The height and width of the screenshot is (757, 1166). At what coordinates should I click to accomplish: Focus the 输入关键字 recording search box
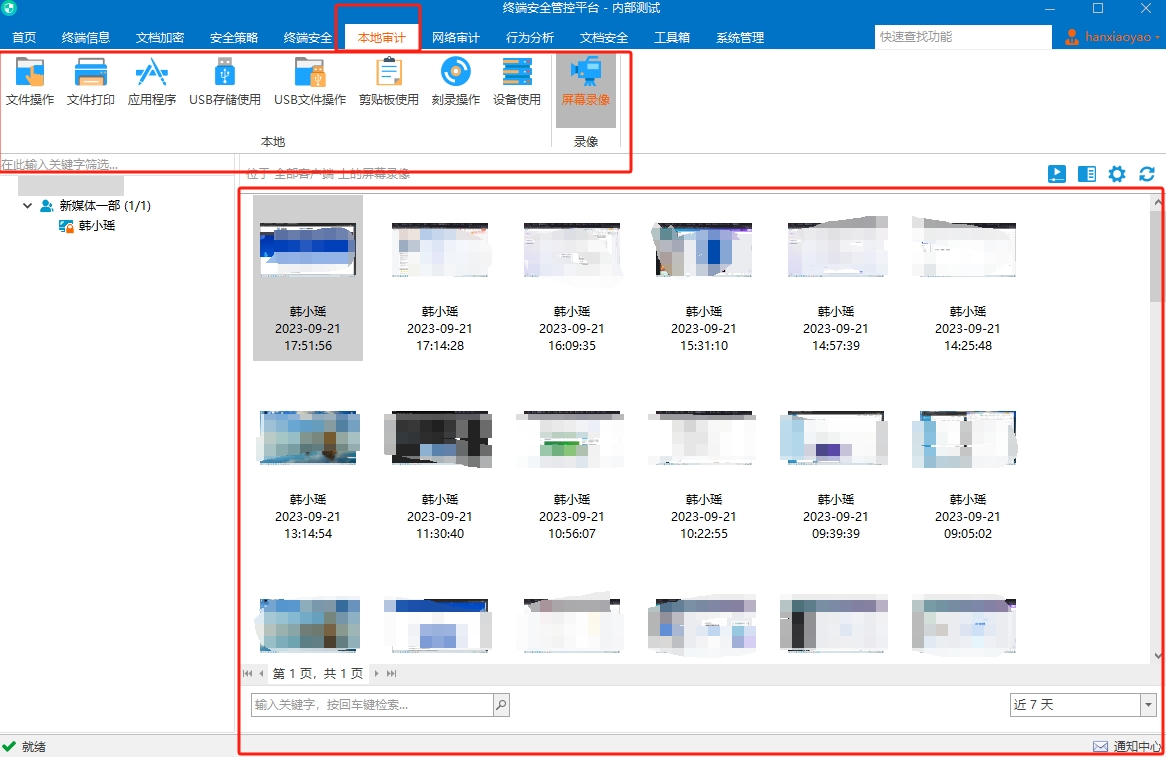pos(373,704)
